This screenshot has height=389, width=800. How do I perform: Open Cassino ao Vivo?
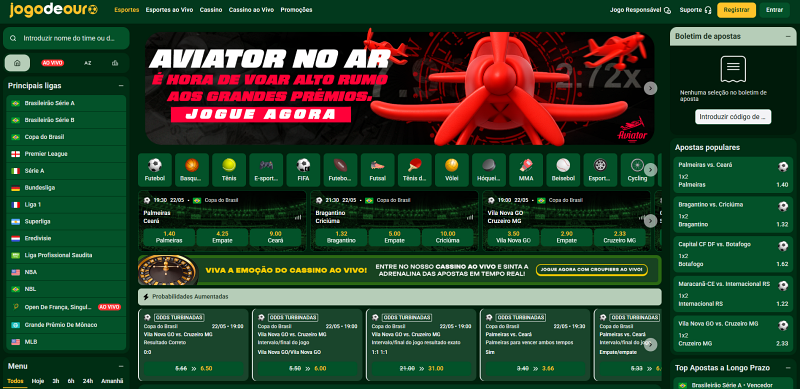pyautogui.click(x=251, y=10)
